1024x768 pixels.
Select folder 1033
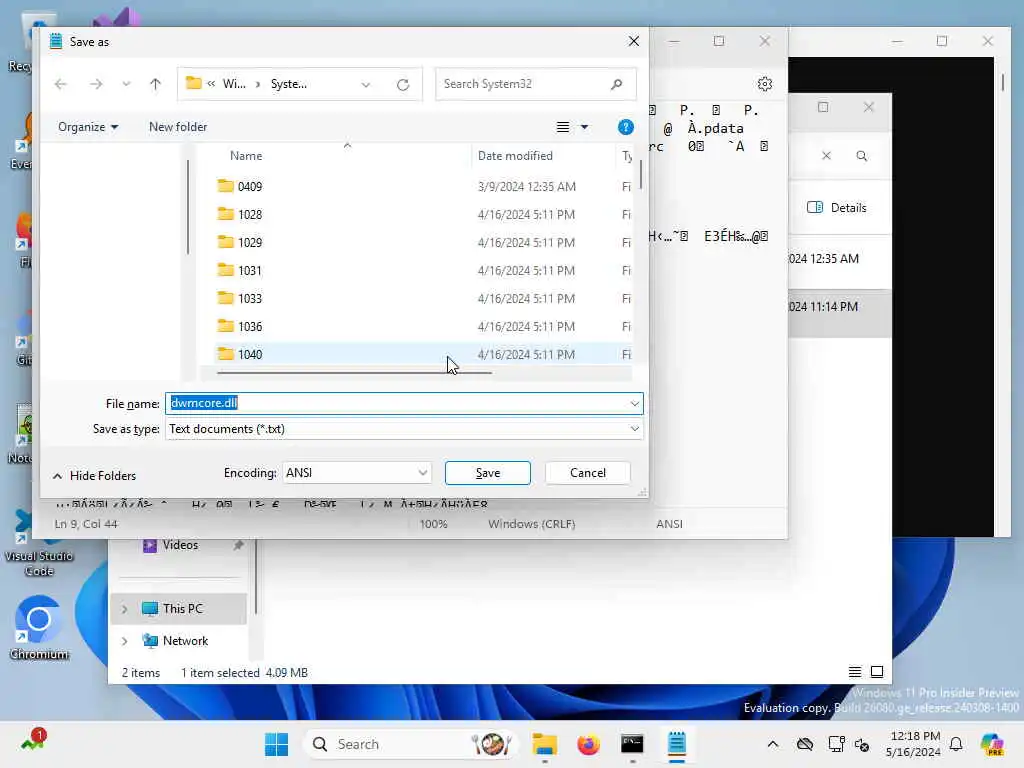(x=423, y=299)
